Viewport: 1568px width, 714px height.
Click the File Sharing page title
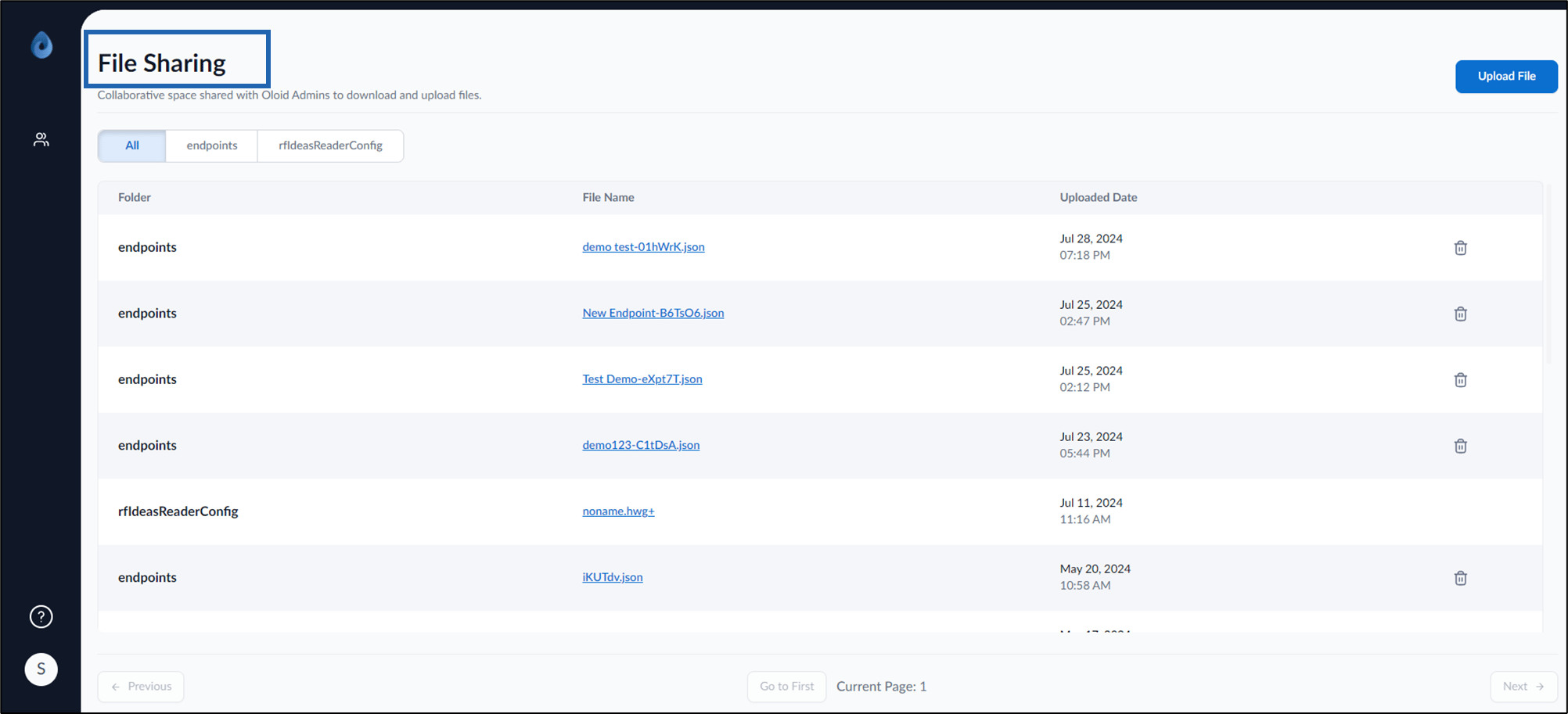pos(162,63)
